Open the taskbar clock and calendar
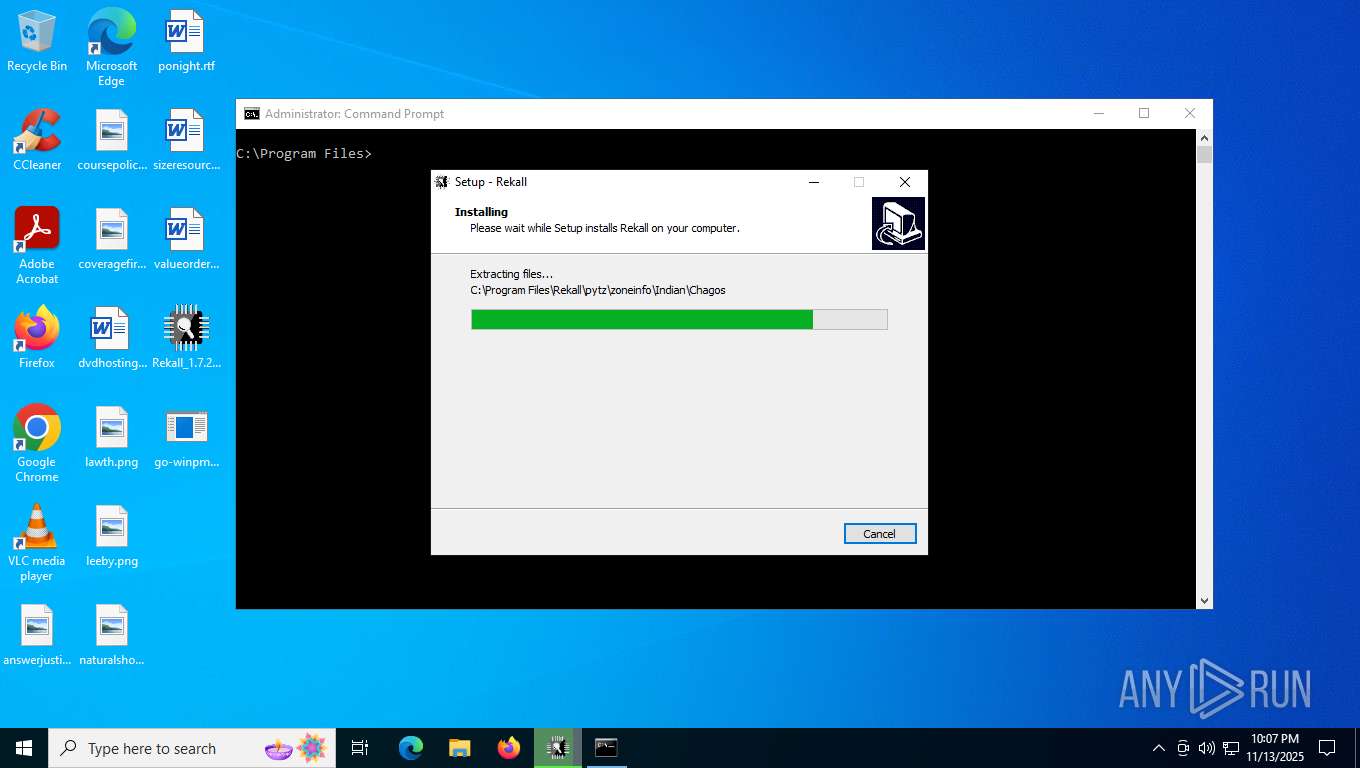1360x768 pixels. [x=1275, y=748]
